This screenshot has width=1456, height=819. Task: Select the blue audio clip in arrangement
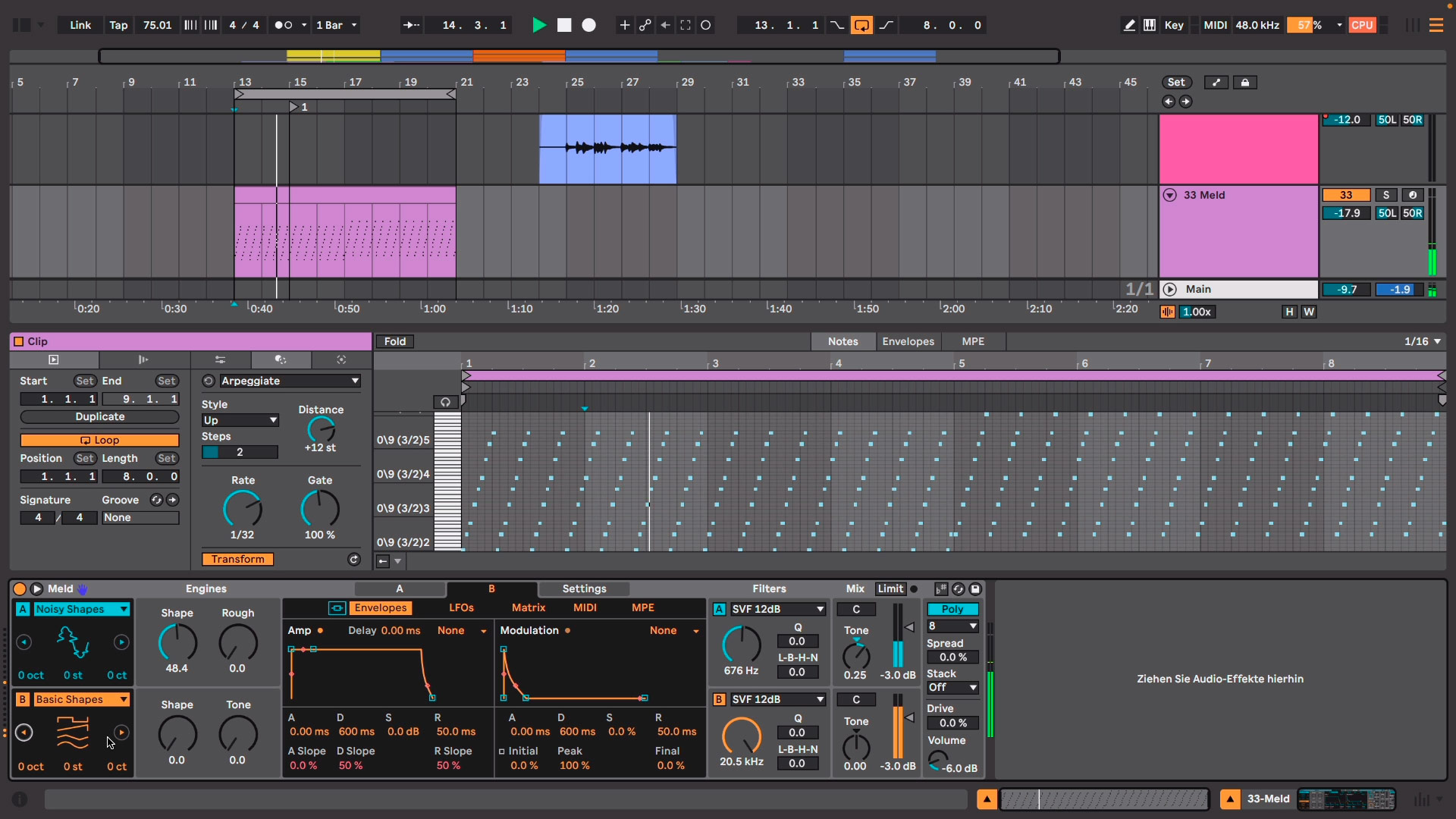point(607,149)
